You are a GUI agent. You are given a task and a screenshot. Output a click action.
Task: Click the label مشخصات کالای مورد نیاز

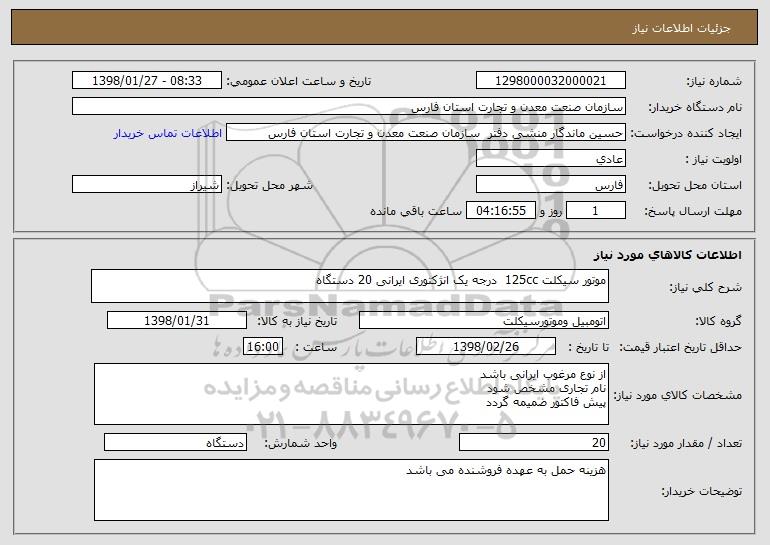pyautogui.click(x=678, y=395)
